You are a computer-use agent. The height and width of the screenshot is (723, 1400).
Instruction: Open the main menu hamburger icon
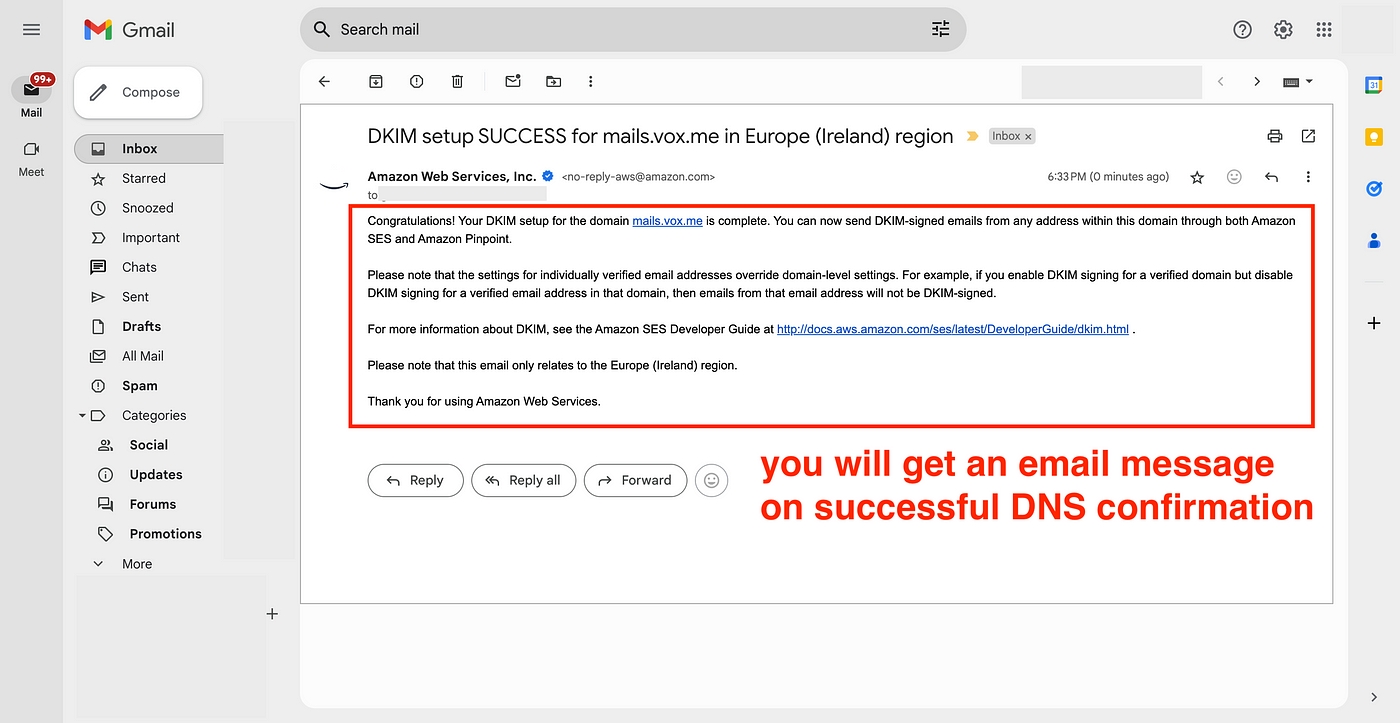[31, 30]
